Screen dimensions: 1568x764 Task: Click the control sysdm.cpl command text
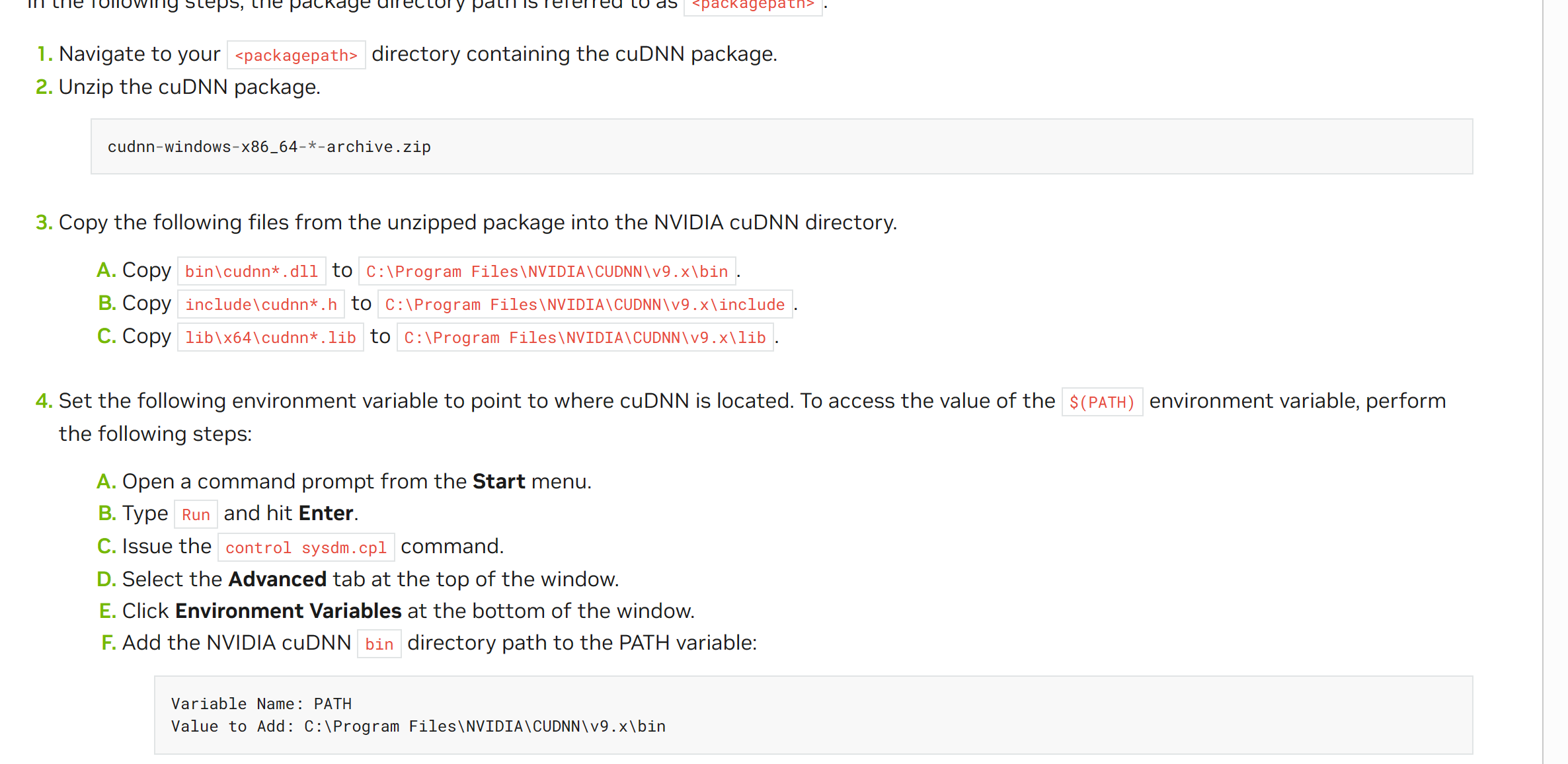point(306,547)
